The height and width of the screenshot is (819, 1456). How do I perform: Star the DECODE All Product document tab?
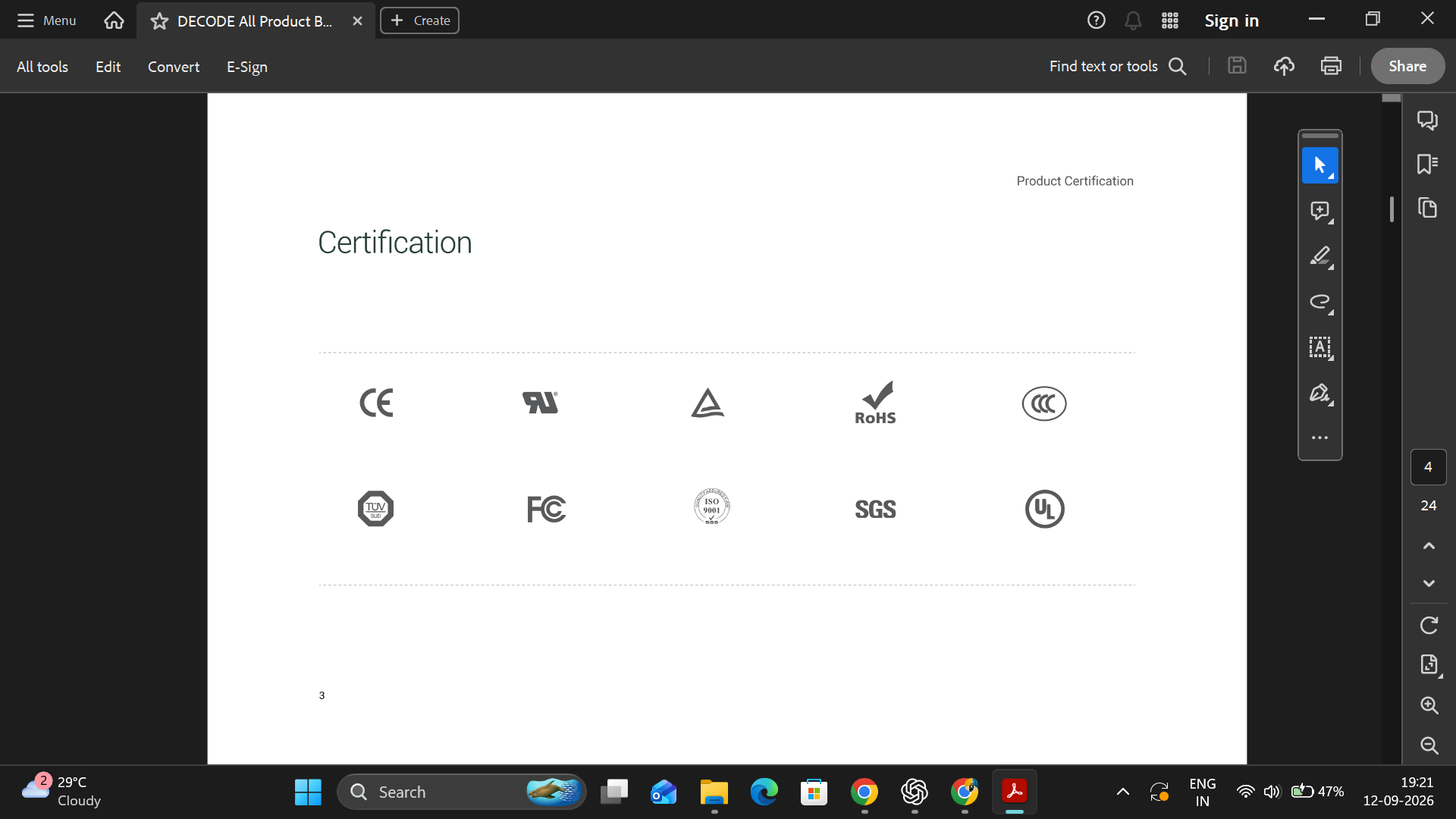point(159,21)
